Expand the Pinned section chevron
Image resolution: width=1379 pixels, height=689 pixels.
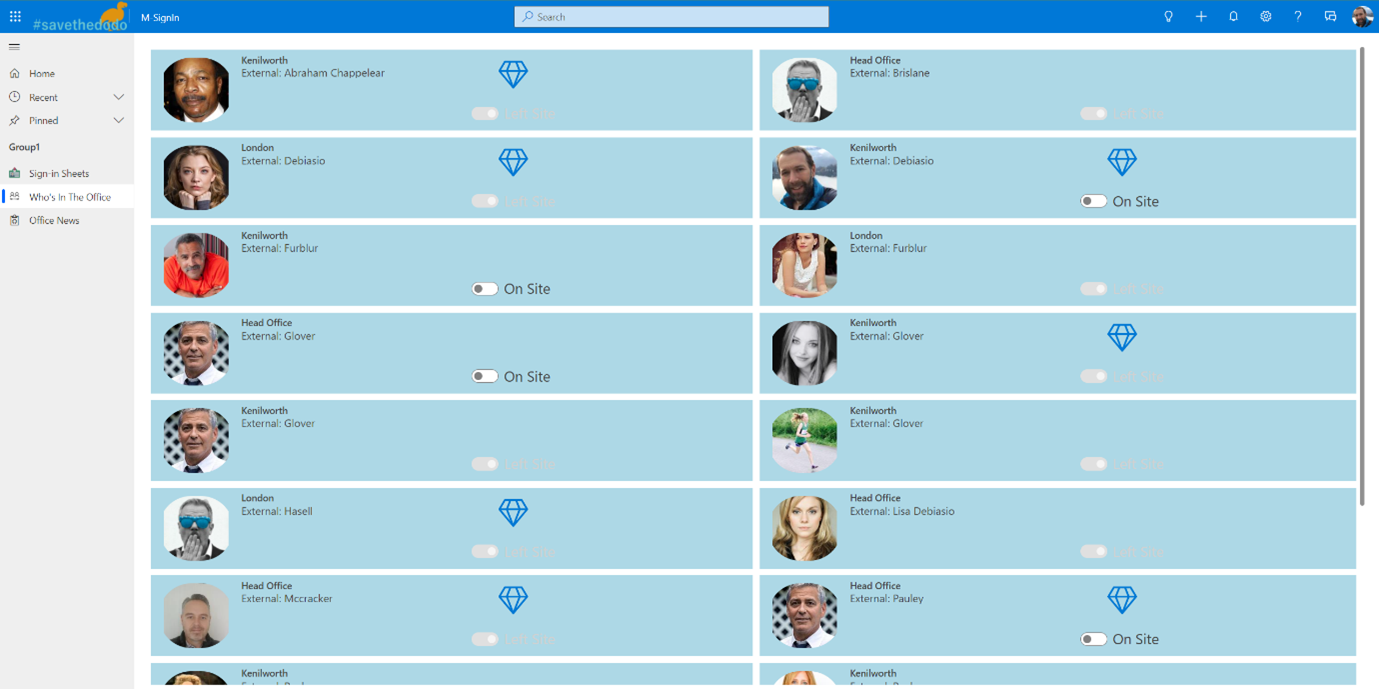(x=119, y=120)
